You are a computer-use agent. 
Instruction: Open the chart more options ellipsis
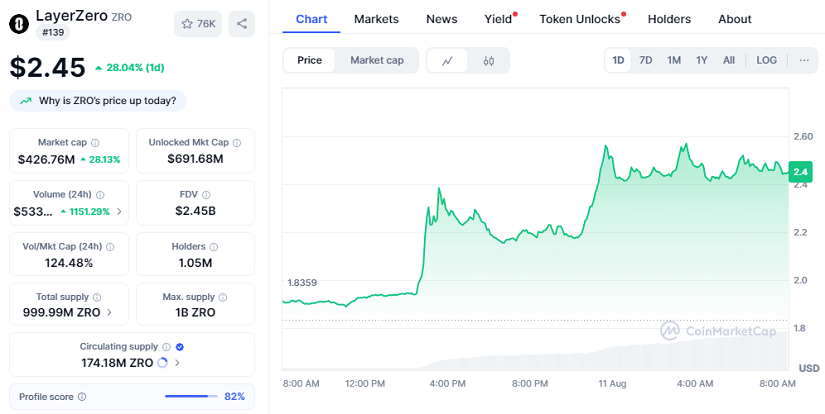(x=804, y=60)
